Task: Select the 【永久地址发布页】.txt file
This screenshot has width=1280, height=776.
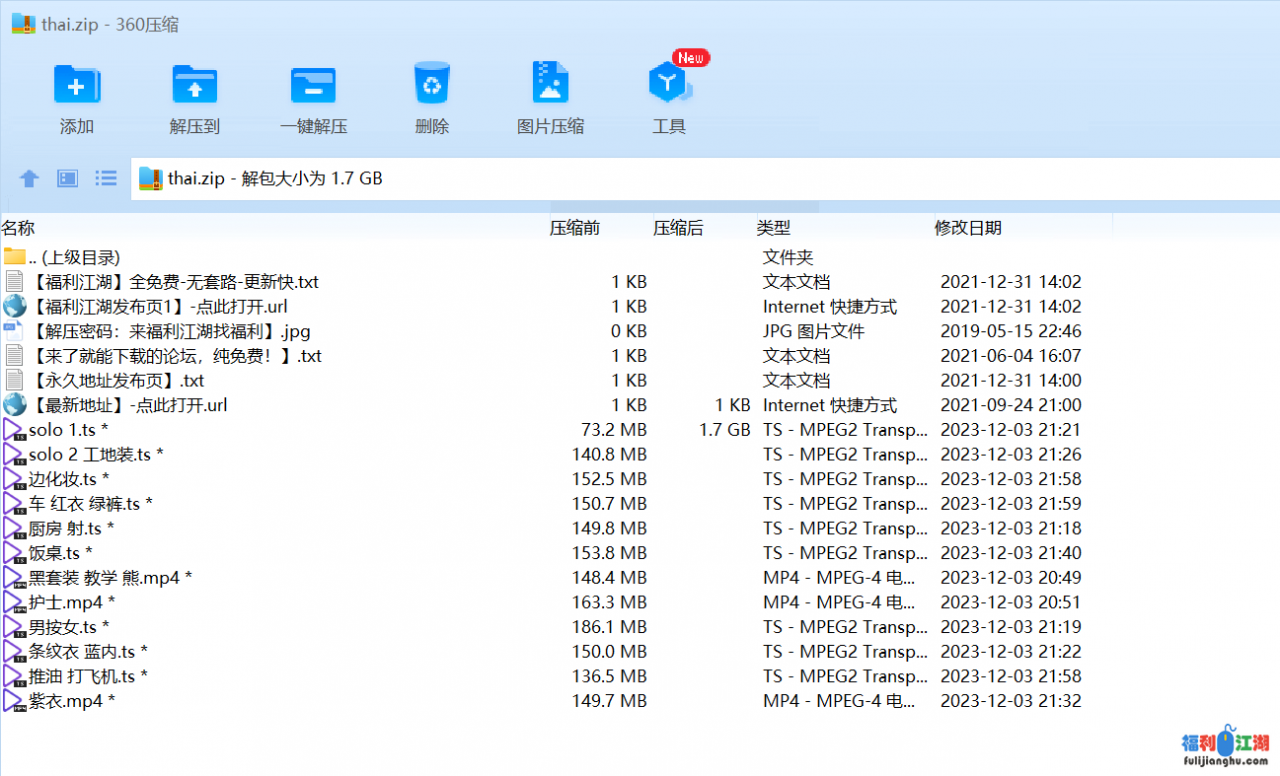Action: tap(116, 380)
